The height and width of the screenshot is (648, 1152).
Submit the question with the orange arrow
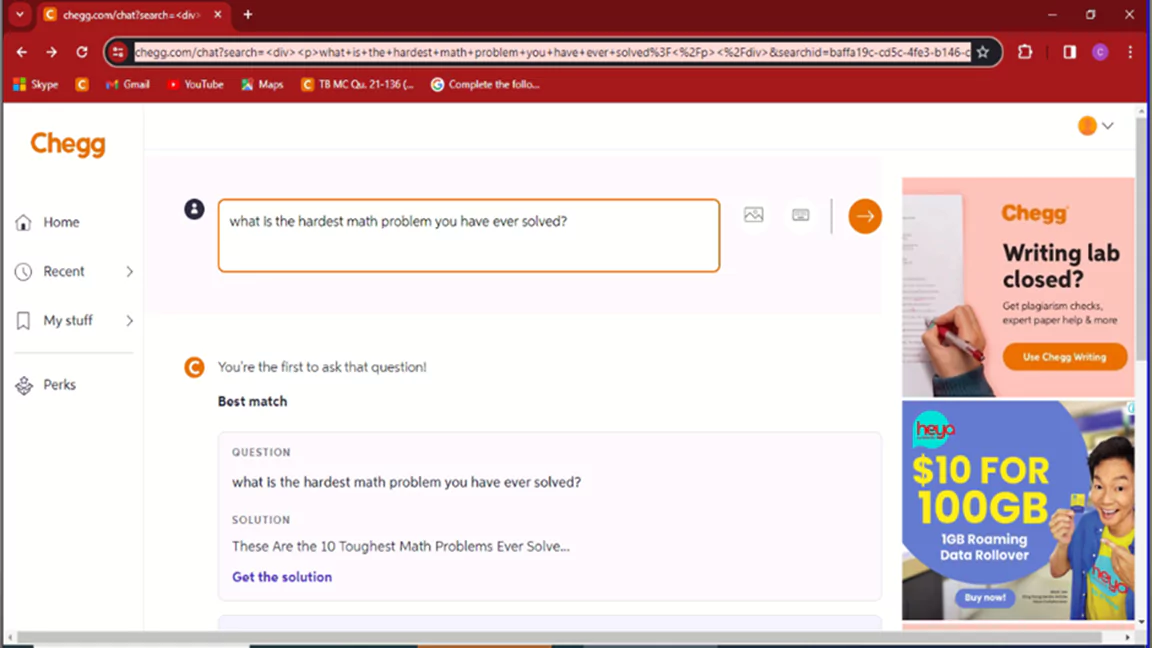click(864, 216)
